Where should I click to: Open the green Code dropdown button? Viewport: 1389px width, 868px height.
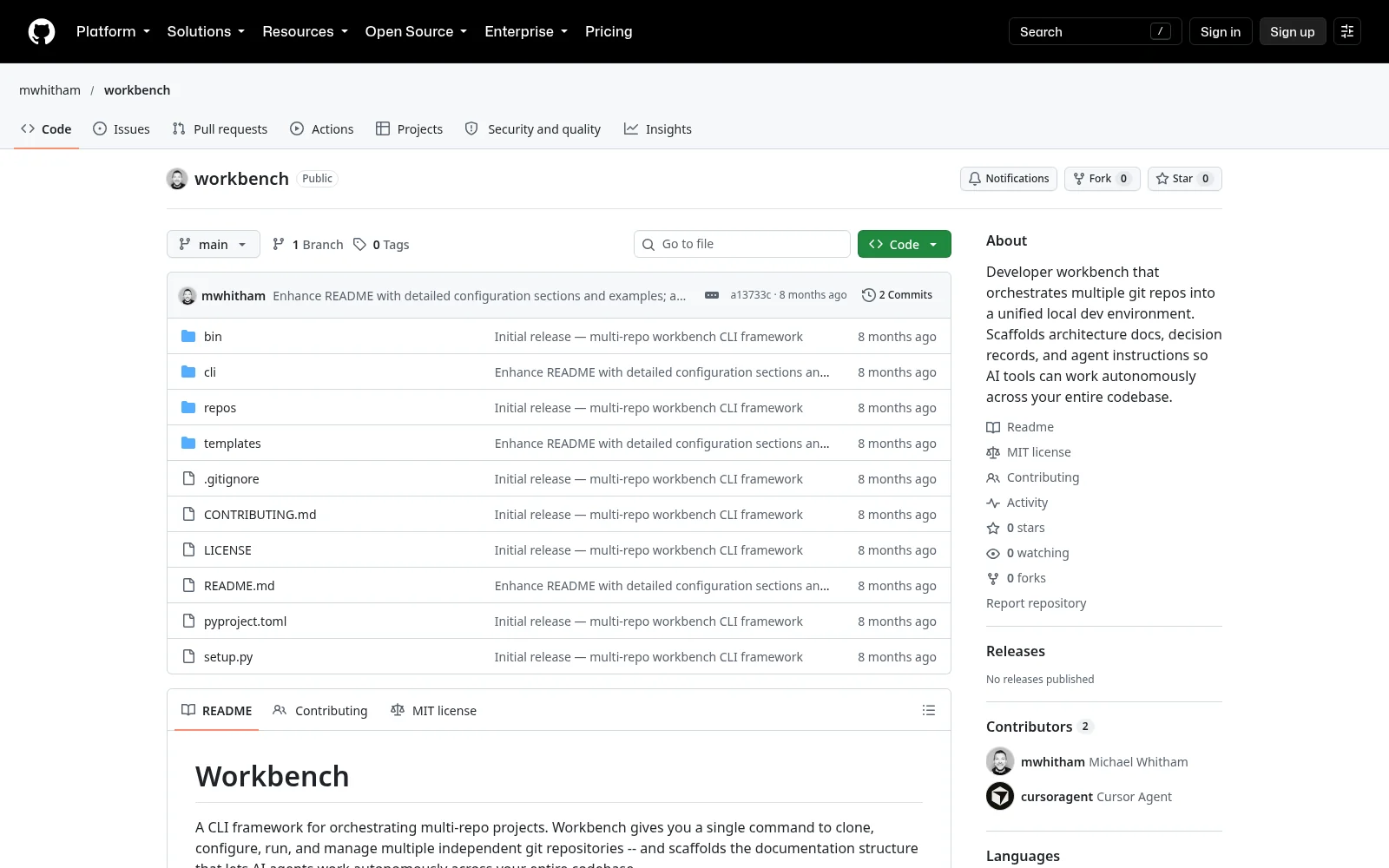[x=905, y=245]
